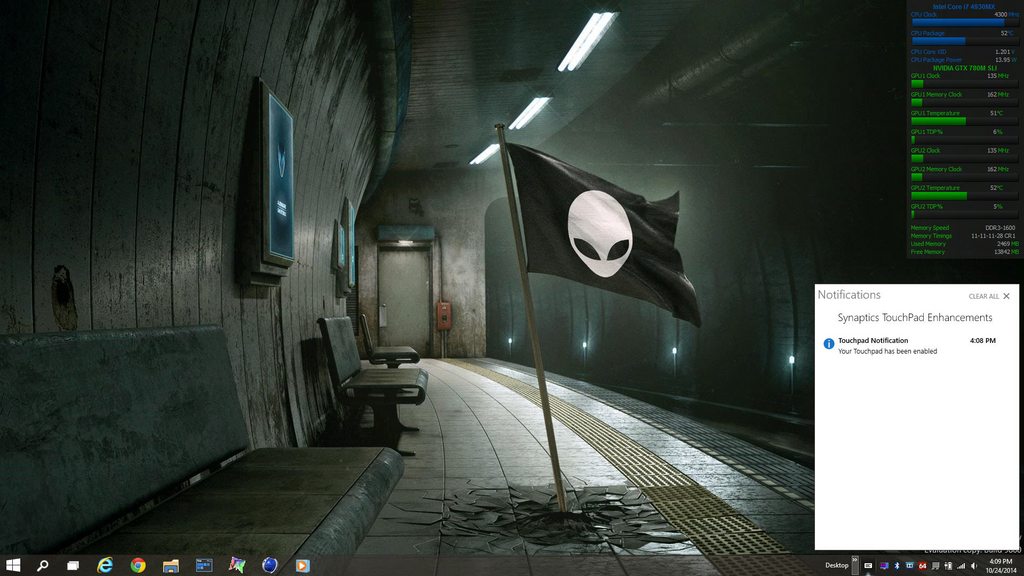This screenshot has height=576, width=1024.
Task: Open the Windows Start button
Action: pyautogui.click(x=12, y=565)
